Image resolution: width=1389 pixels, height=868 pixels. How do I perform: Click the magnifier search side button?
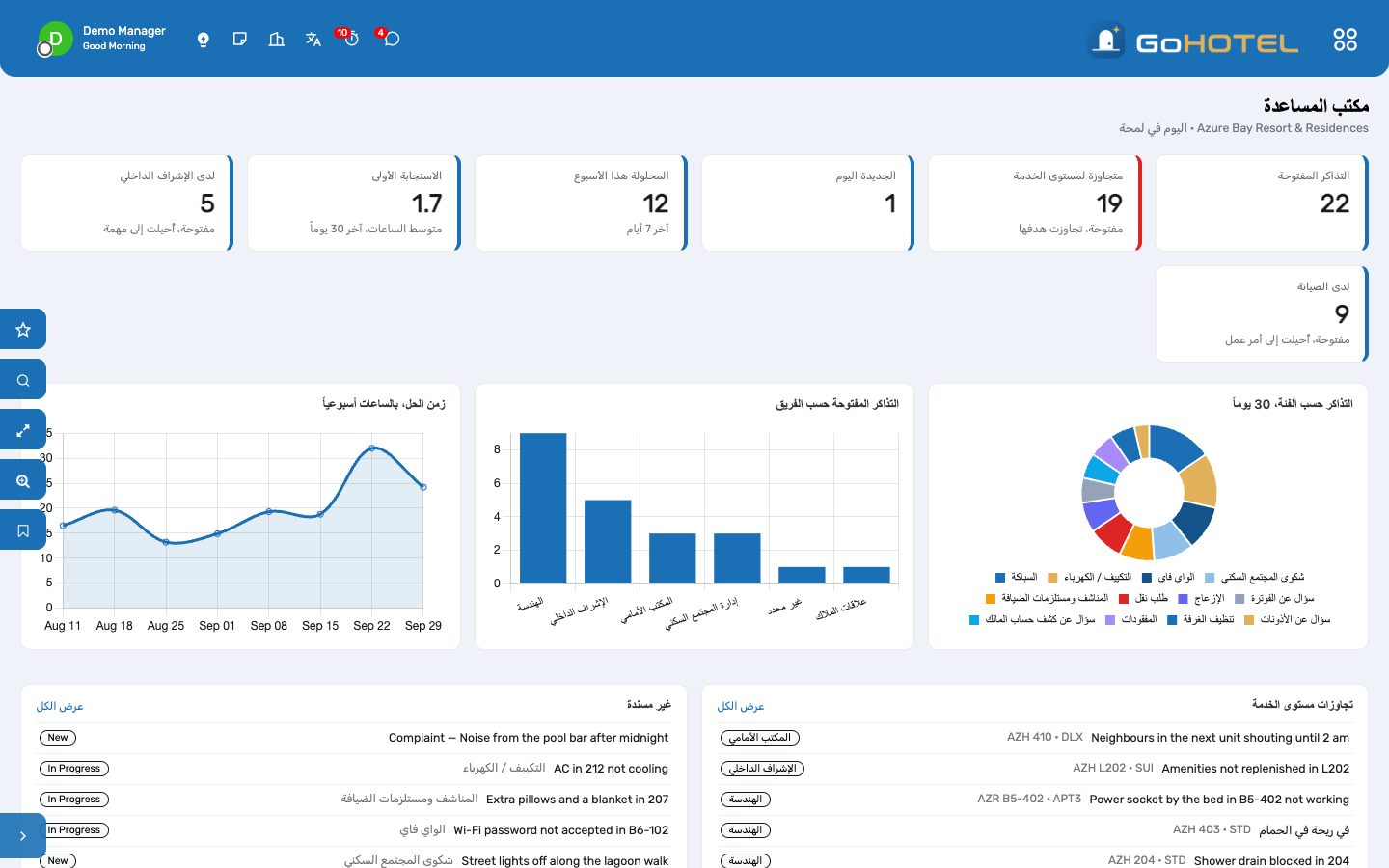[23, 380]
